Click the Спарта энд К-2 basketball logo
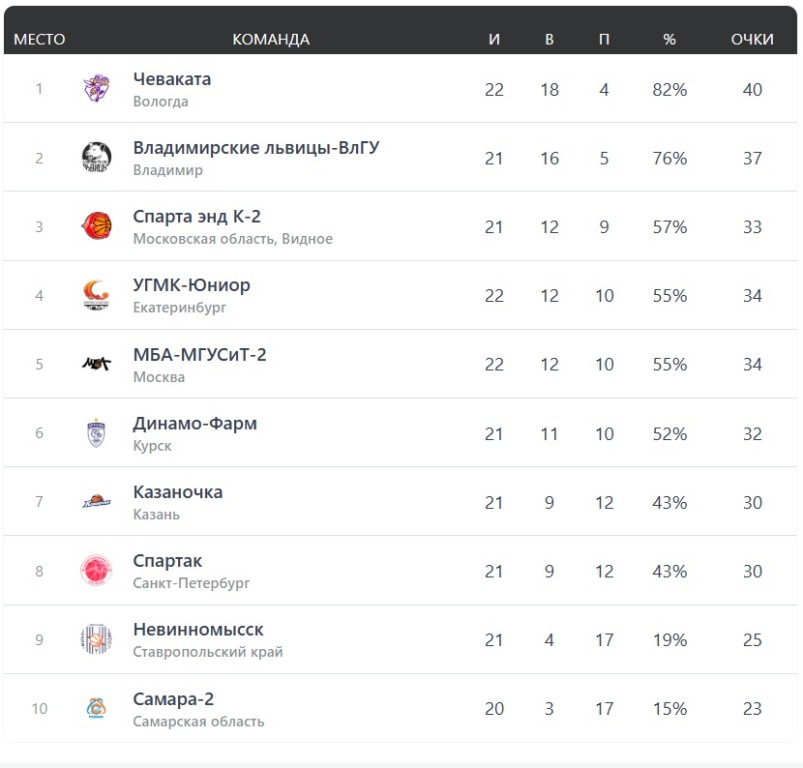This screenshot has height=768, width=803. [x=96, y=227]
